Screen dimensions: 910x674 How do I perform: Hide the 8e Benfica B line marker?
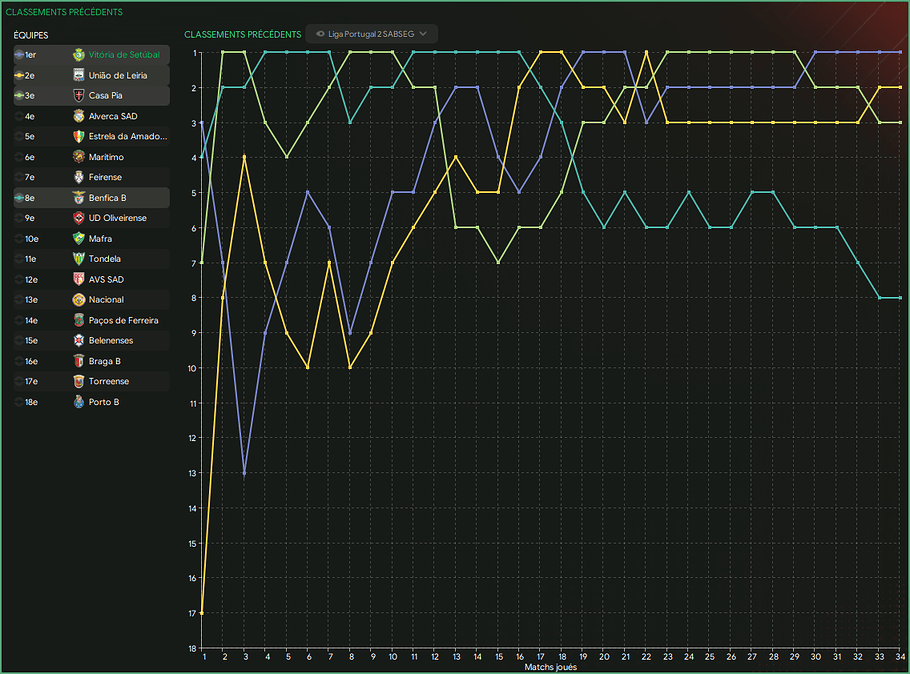19,198
